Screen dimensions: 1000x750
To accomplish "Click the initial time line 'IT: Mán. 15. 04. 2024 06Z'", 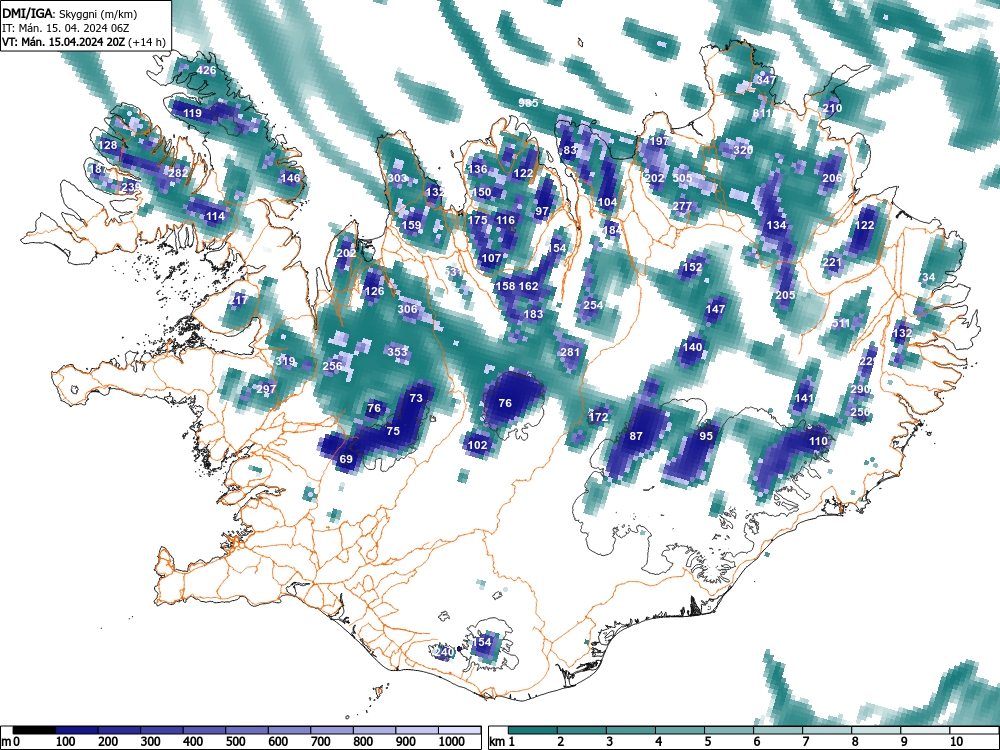I will [x=68, y=28].
